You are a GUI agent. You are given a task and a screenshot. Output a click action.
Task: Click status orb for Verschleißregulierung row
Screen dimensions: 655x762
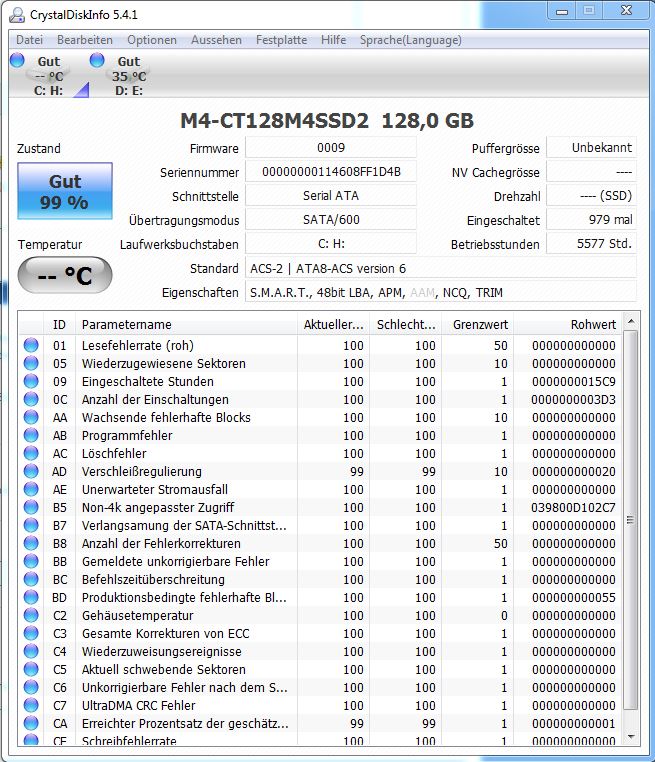31,471
